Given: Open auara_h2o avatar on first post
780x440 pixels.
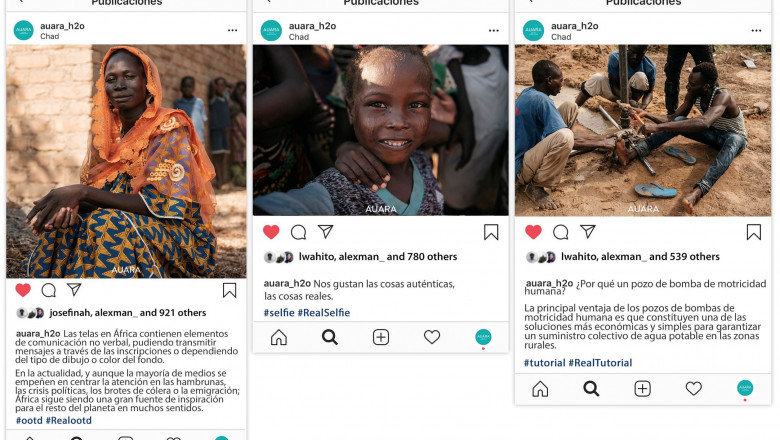Looking at the screenshot, I should click(23, 30).
